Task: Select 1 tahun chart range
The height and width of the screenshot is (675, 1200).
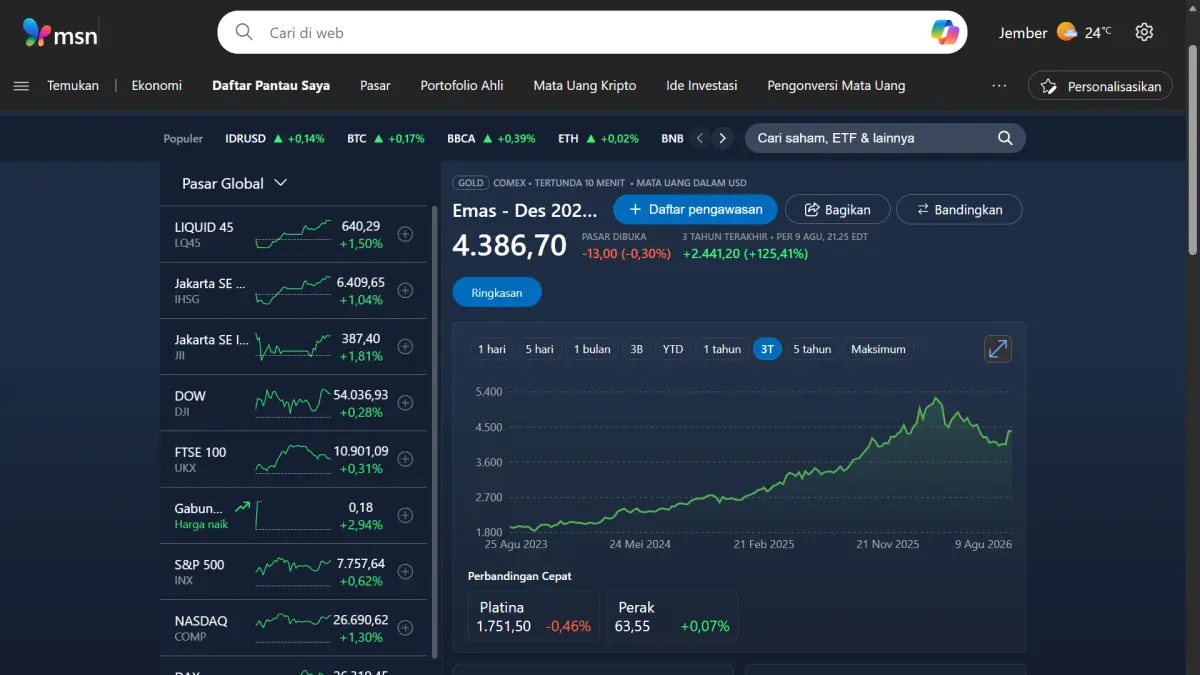Action: pos(722,349)
